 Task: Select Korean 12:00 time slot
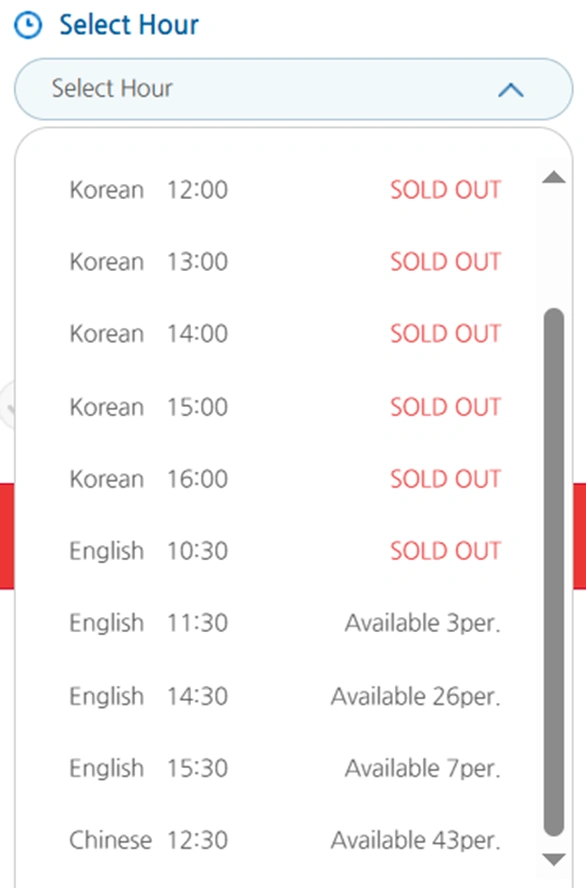285,190
